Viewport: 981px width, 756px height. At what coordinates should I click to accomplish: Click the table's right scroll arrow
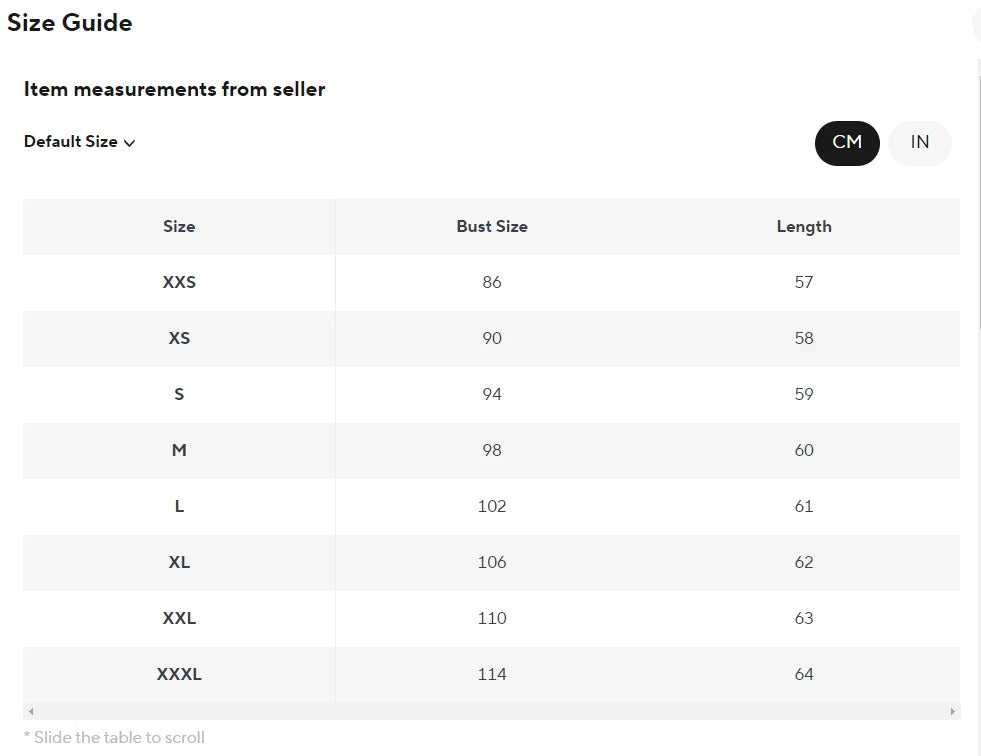[952, 712]
